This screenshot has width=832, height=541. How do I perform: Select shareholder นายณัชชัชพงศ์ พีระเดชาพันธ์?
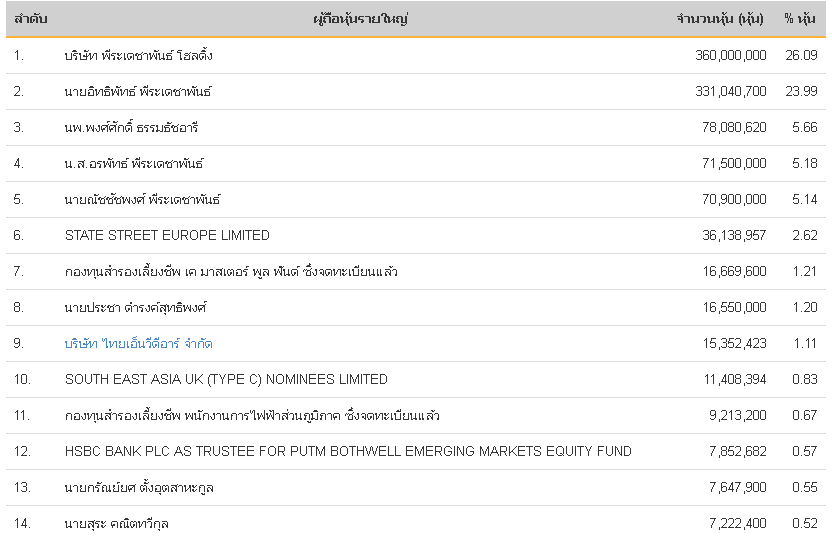pyautogui.click(x=142, y=199)
